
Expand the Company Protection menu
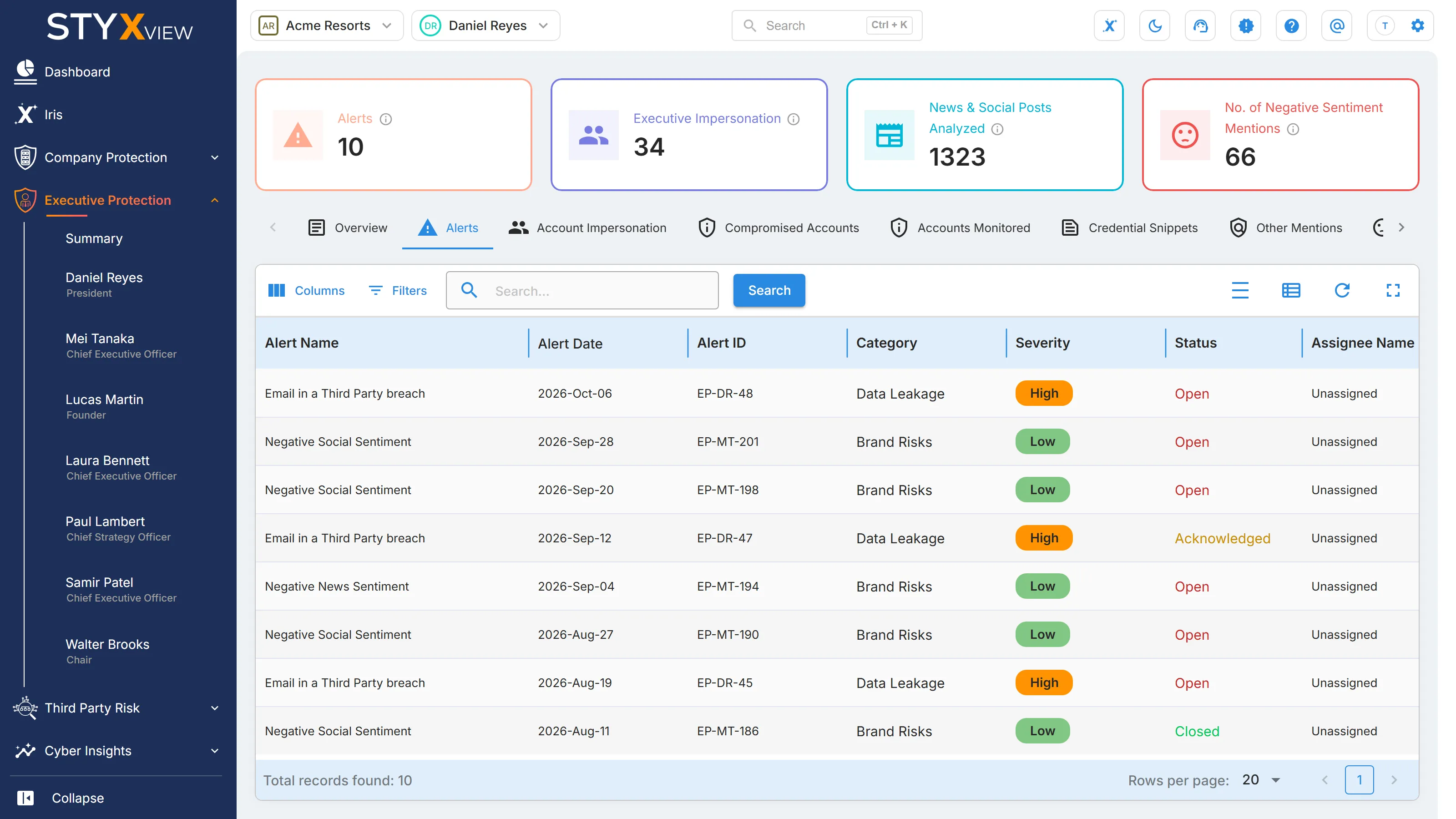click(117, 157)
